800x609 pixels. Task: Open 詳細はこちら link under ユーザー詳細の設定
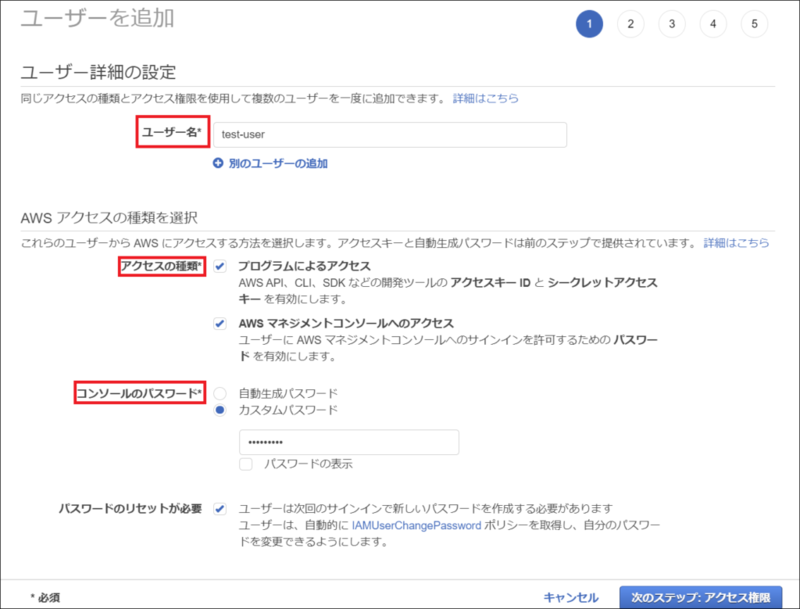tap(486, 98)
